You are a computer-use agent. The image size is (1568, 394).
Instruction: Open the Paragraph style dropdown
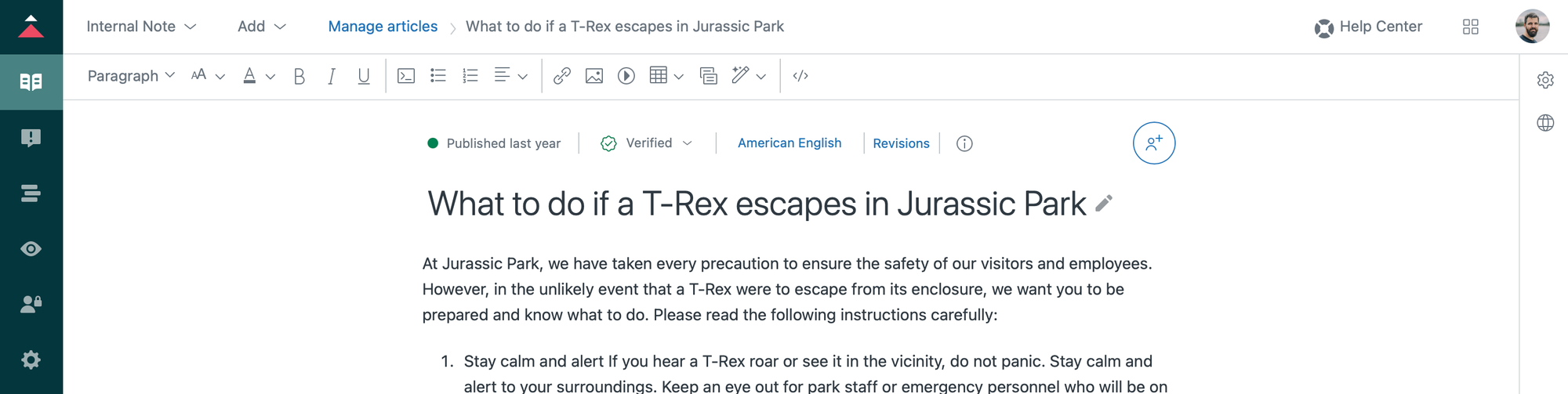[x=131, y=76]
